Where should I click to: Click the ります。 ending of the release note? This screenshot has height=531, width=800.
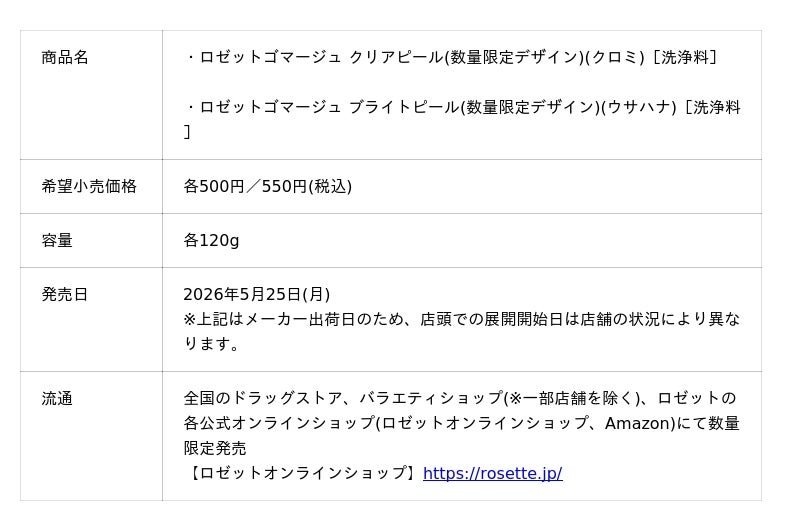[x=212, y=344]
